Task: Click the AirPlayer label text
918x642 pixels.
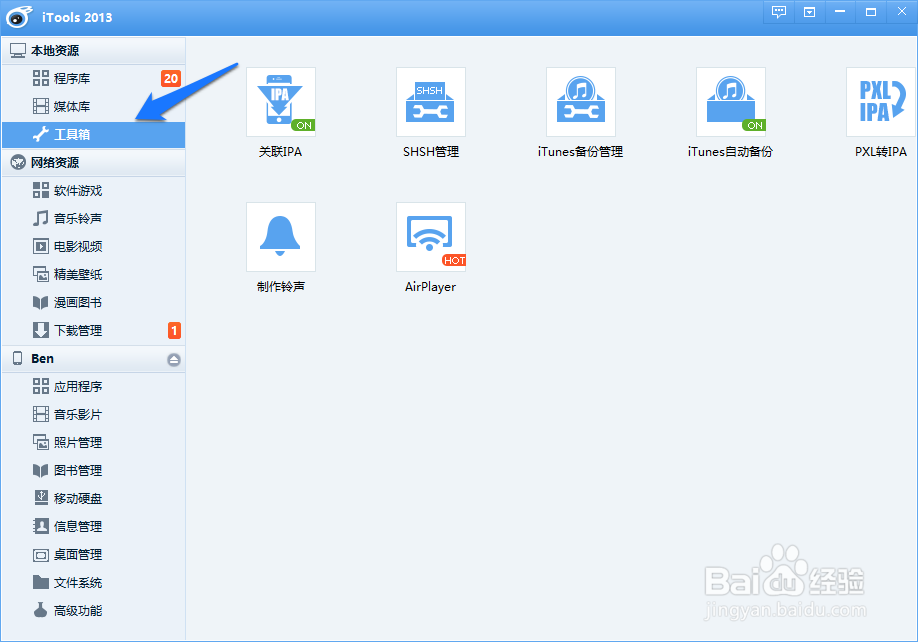Action: coord(430,287)
